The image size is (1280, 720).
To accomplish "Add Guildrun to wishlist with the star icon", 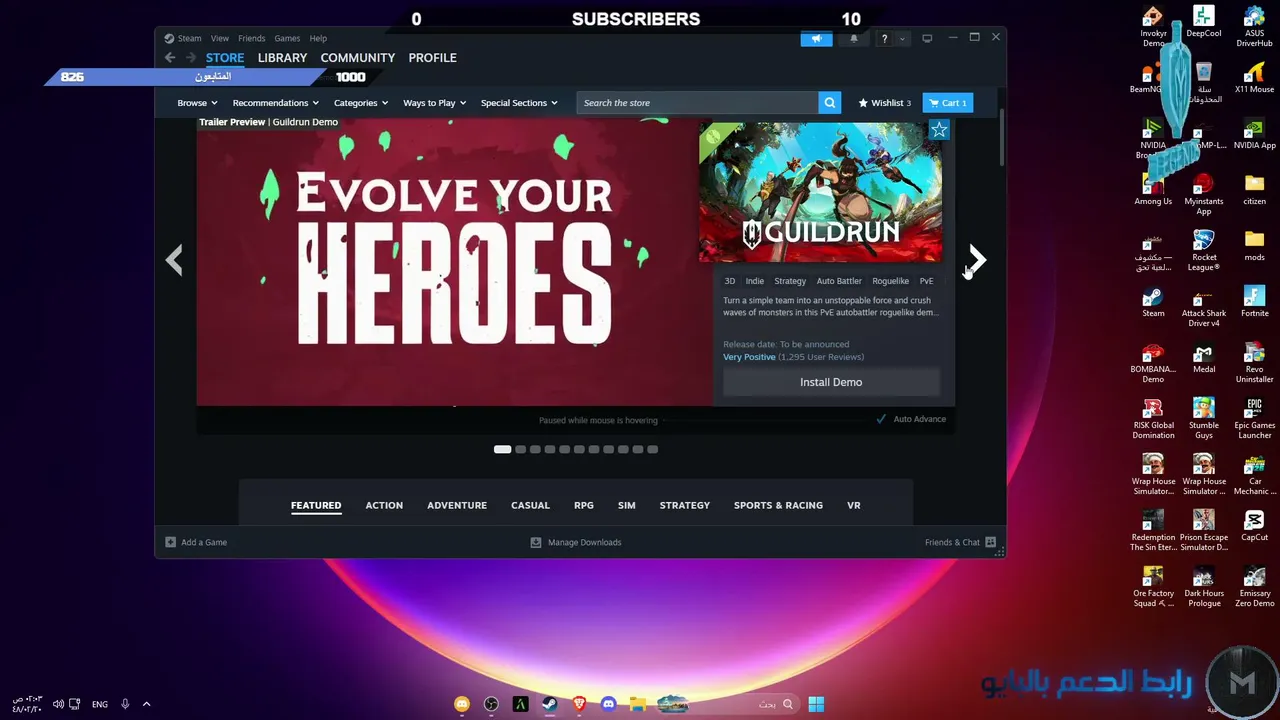I will click(x=939, y=130).
